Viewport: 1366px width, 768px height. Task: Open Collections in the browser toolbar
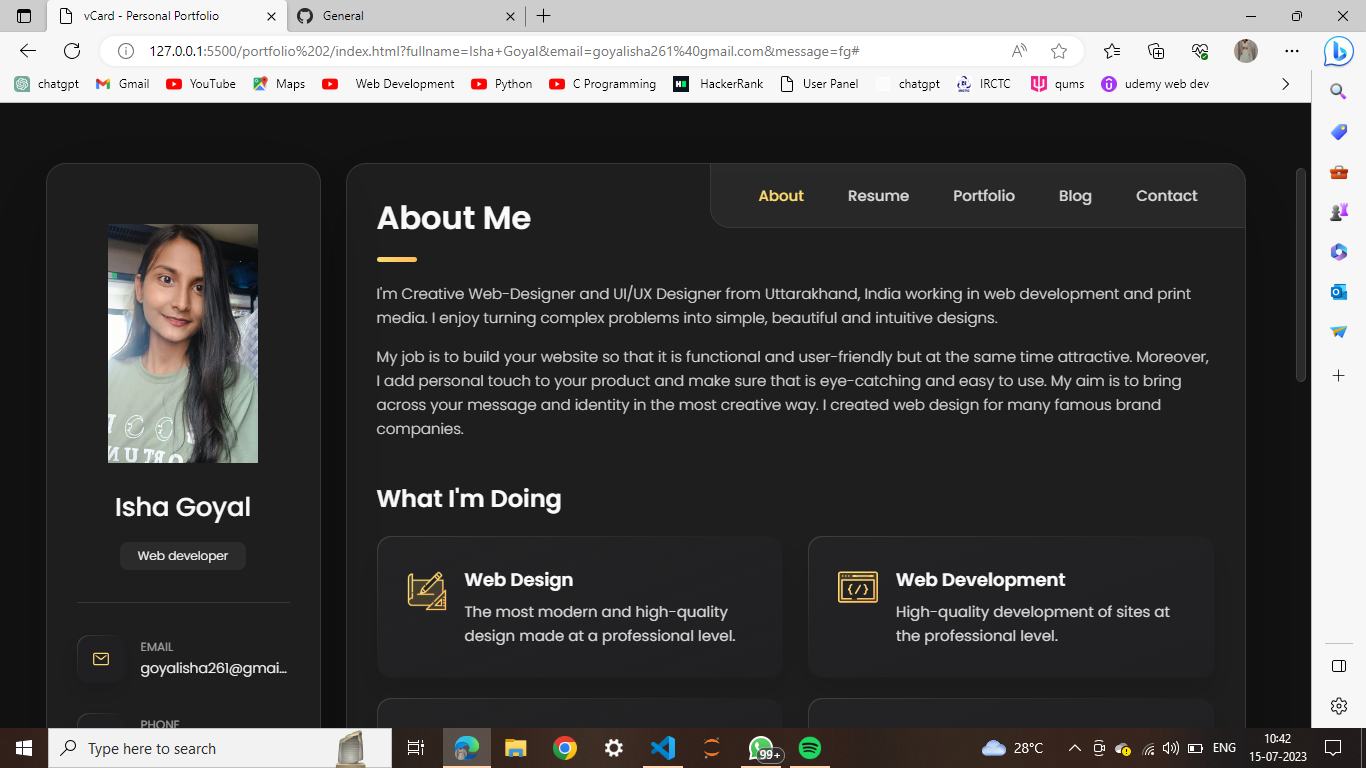[x=1155, y=51]
